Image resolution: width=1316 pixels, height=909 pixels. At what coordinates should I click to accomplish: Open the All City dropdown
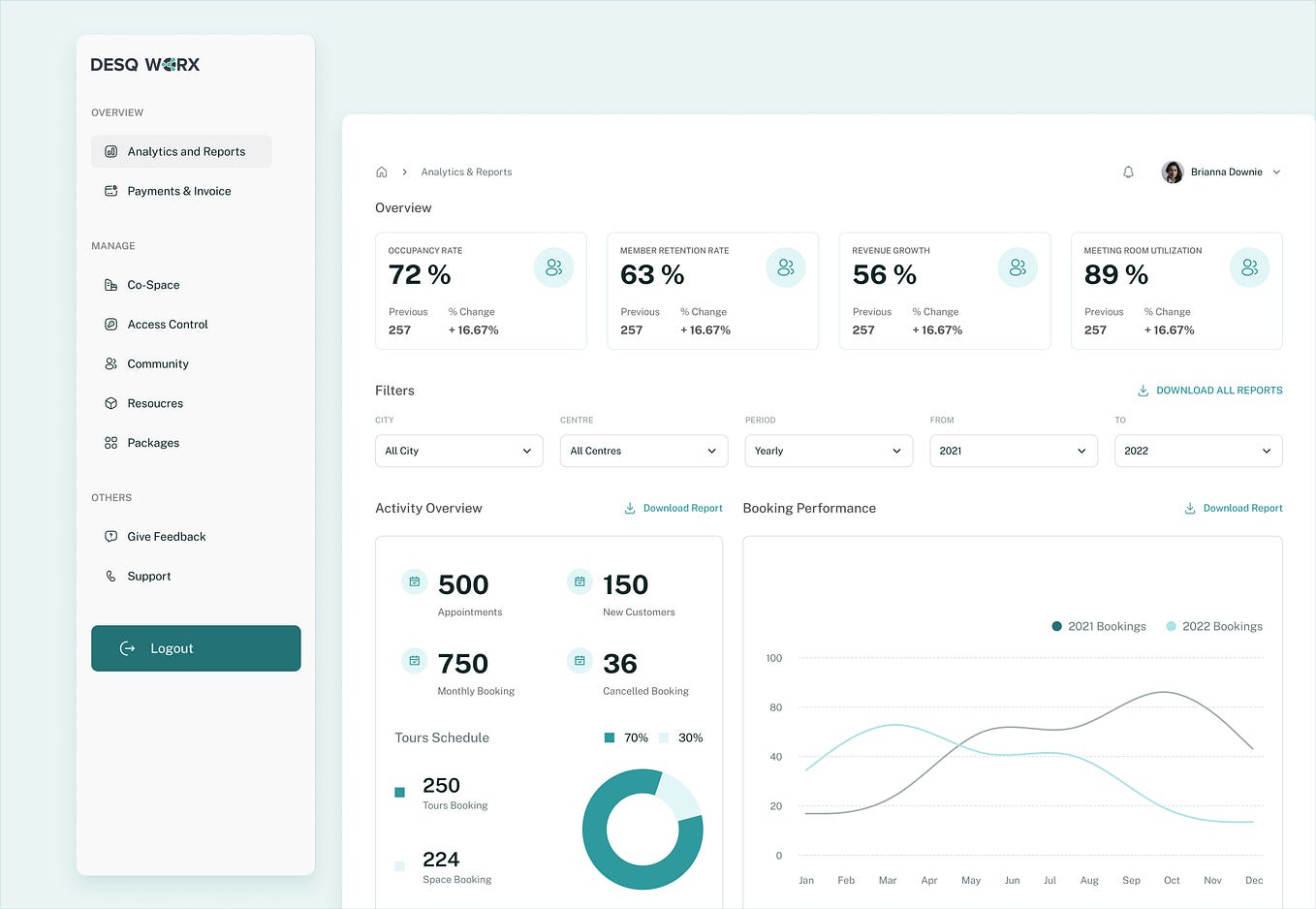pyautogui.click(x=458, y=451)
